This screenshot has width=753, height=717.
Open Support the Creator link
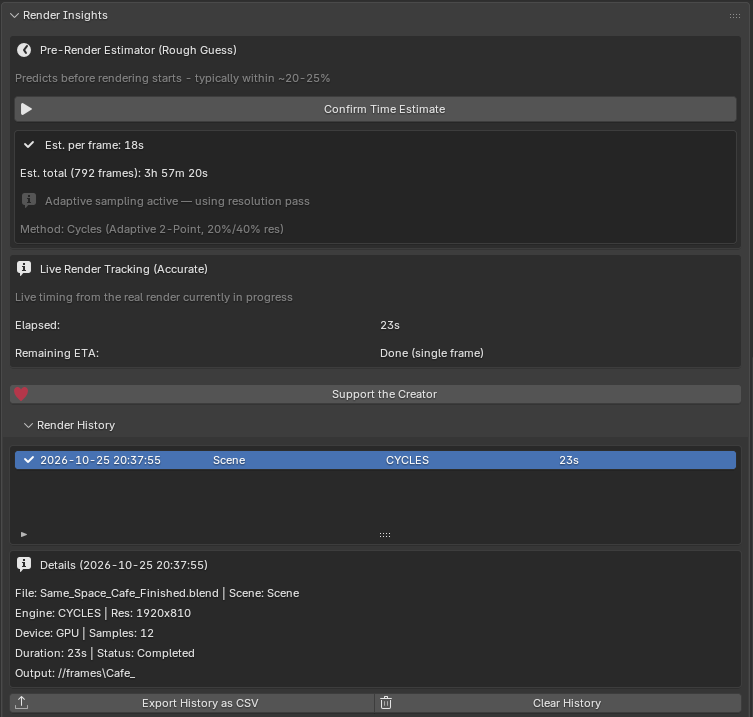pos(375,394)
